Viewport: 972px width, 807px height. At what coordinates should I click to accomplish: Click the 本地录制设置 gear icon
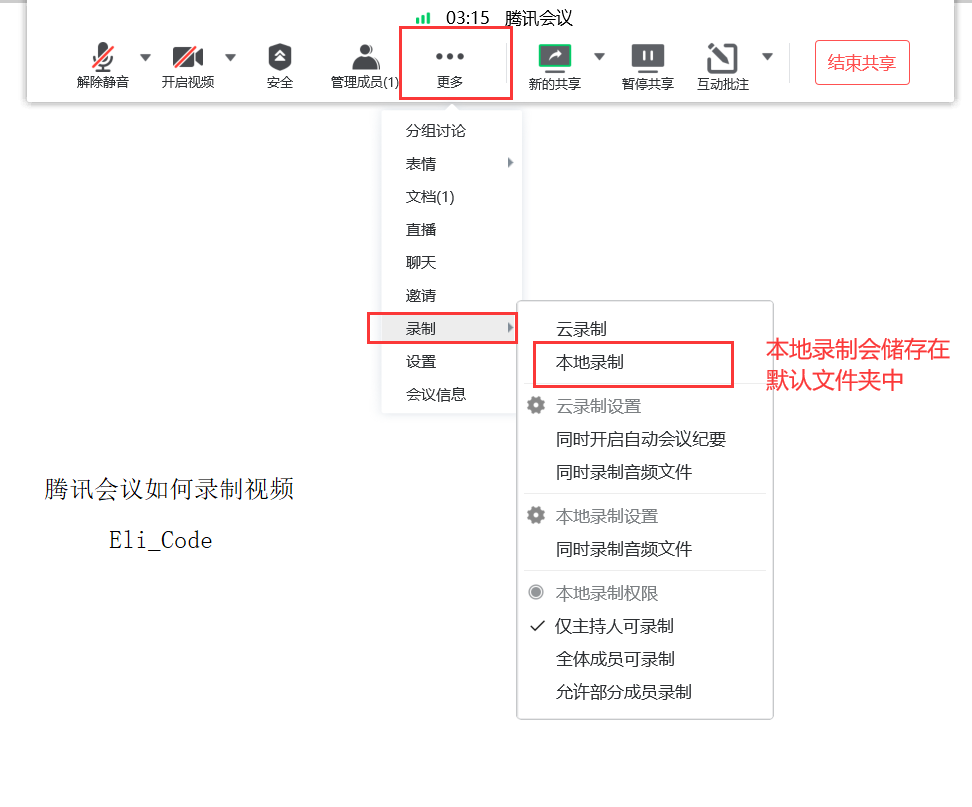point(536,515)
